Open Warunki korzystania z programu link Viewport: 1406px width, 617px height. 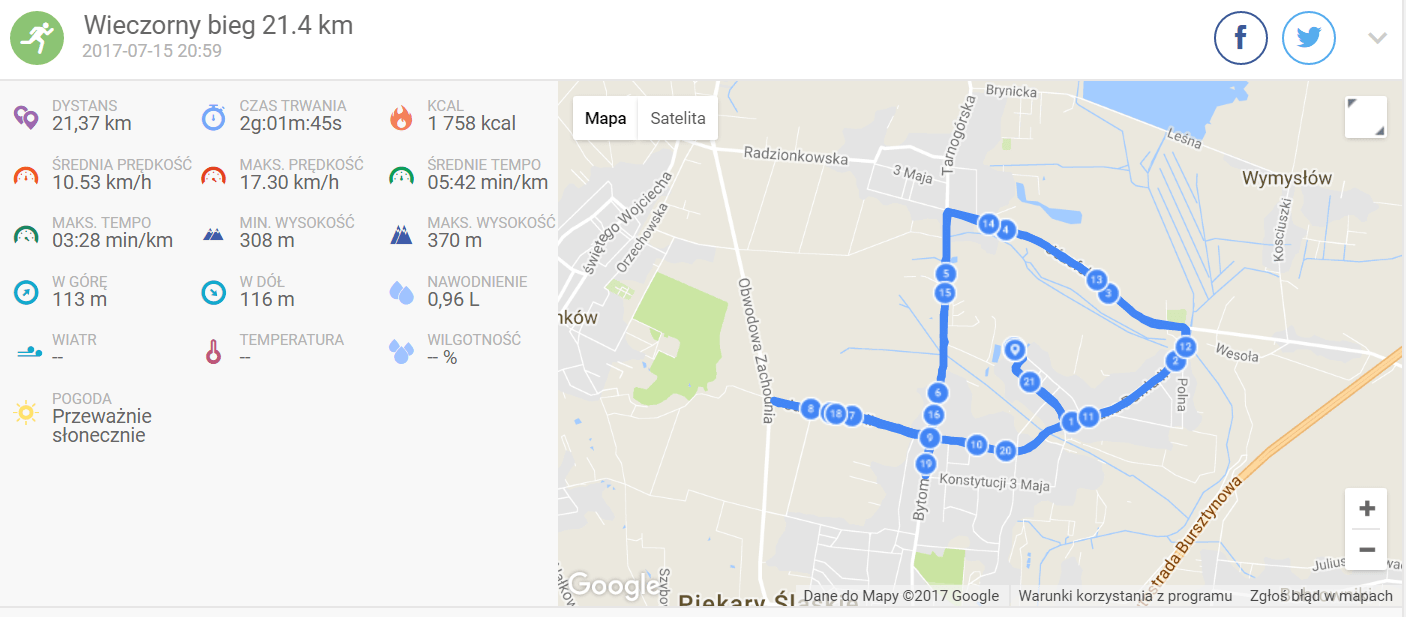pos(1125,596)
